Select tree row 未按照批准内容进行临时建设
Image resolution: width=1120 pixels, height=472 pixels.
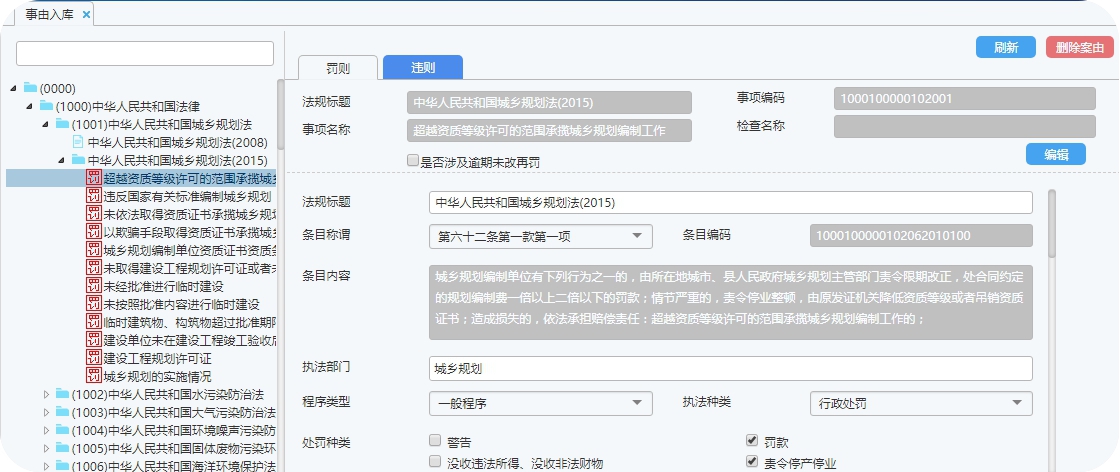(181, 305)
